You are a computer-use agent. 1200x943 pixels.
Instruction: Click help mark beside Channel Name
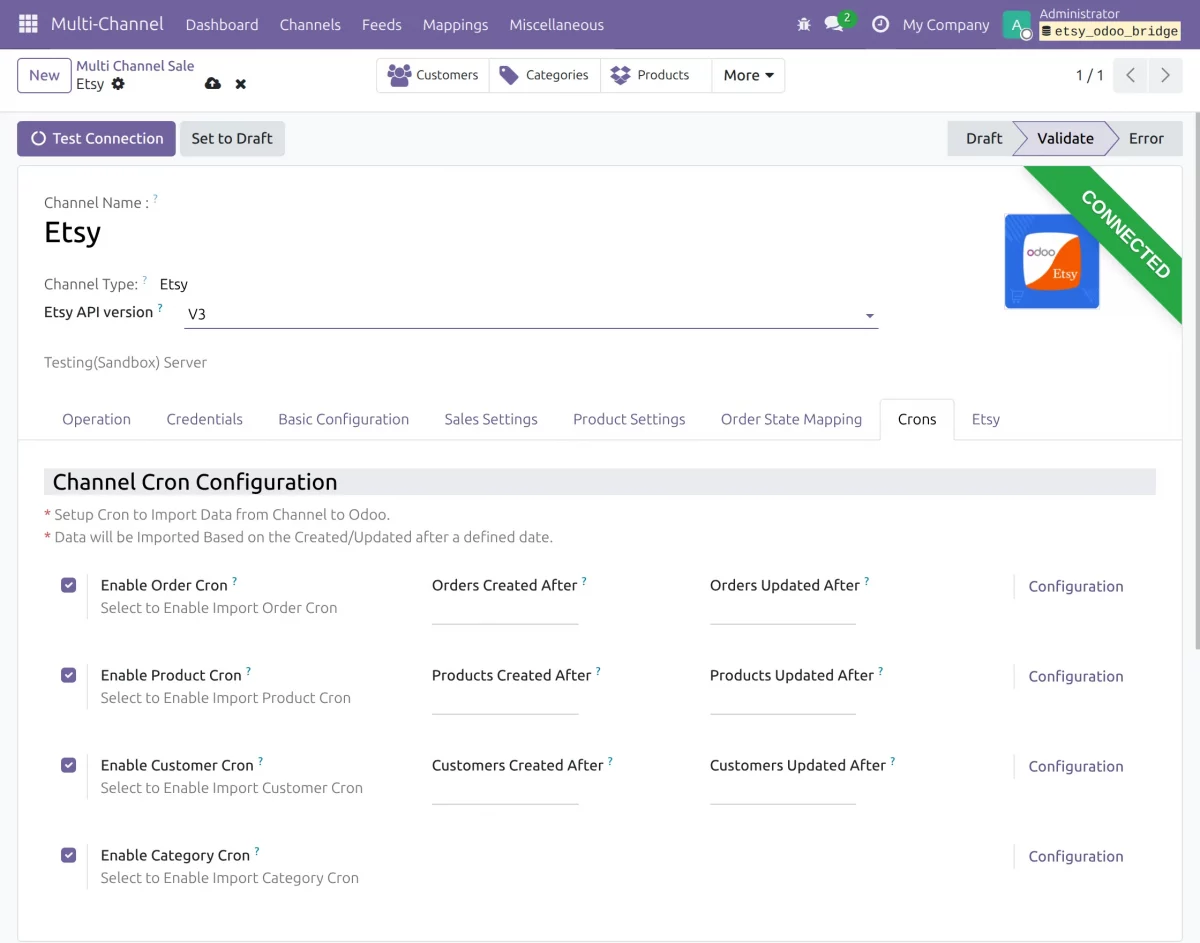tap(155, 199)
